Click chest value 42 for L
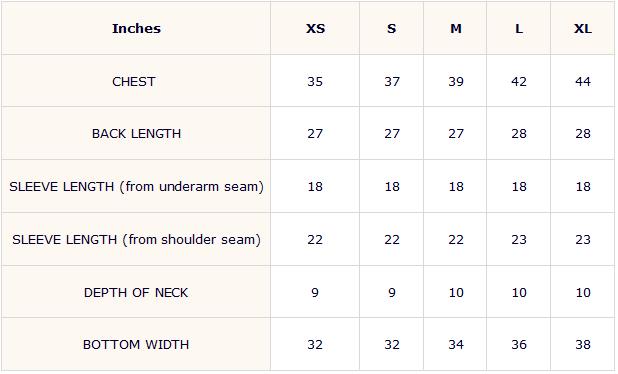The height and width of the screenshot is (374, 618). coord(519,82)
